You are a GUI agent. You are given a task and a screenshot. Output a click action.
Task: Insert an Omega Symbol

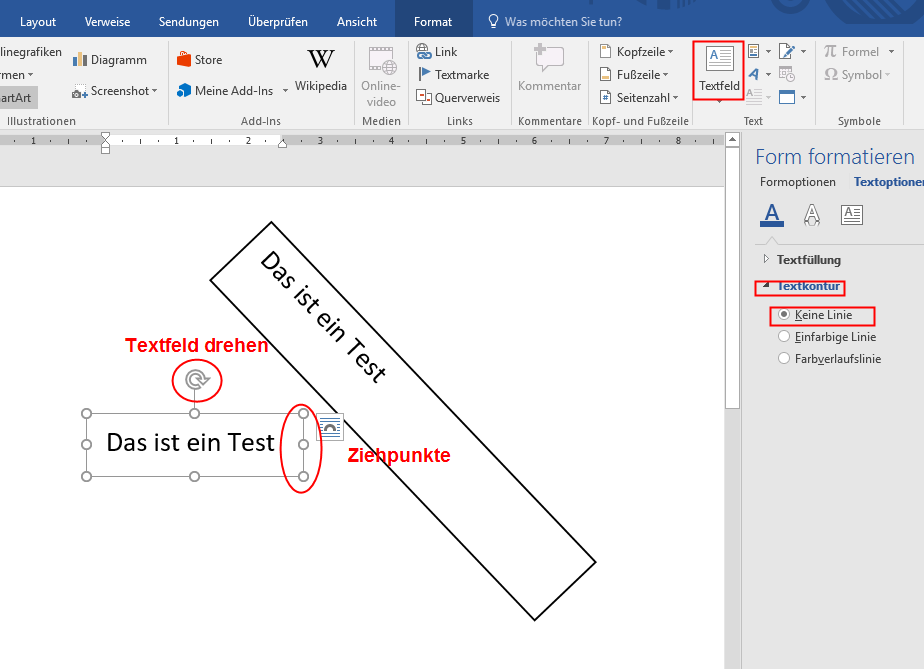859,74
